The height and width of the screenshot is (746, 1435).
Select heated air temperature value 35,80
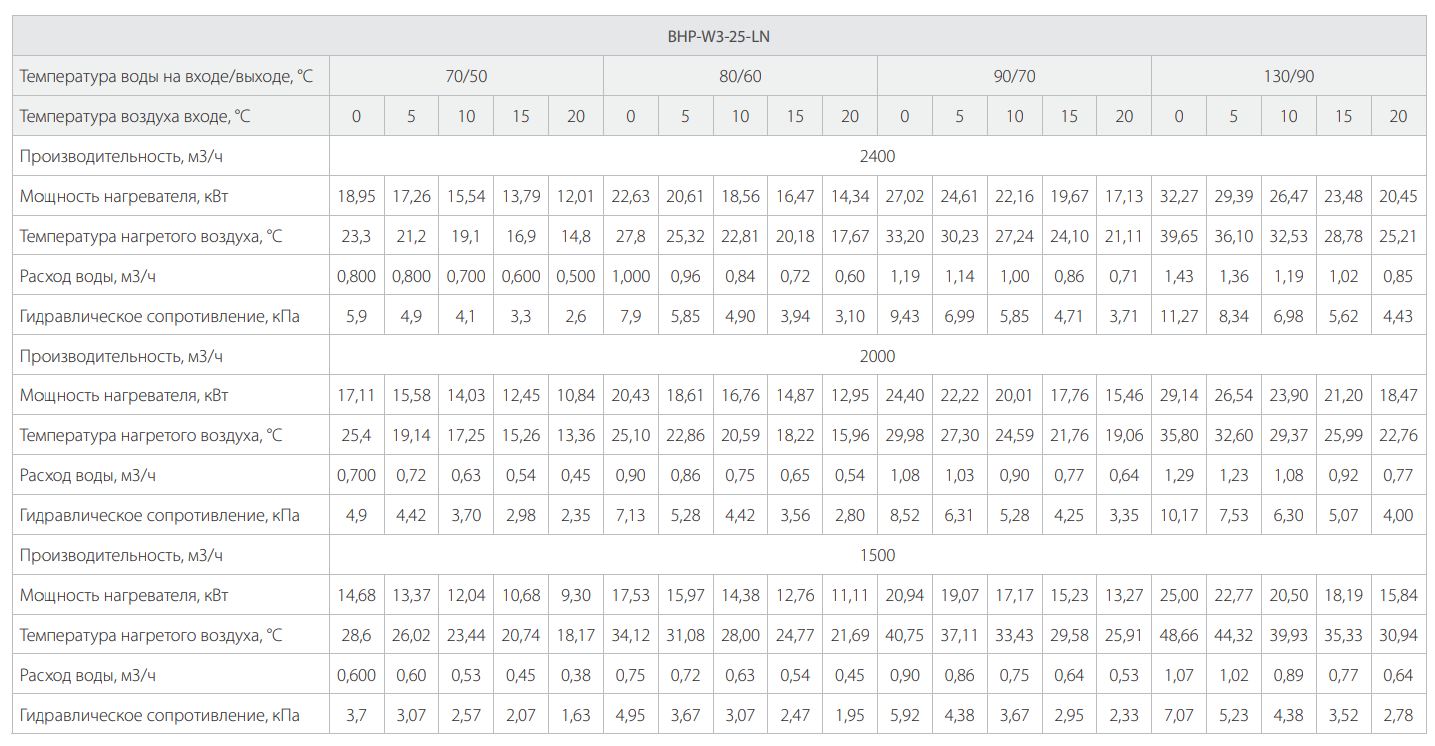pyautogui.click(x=1179, y=436)
